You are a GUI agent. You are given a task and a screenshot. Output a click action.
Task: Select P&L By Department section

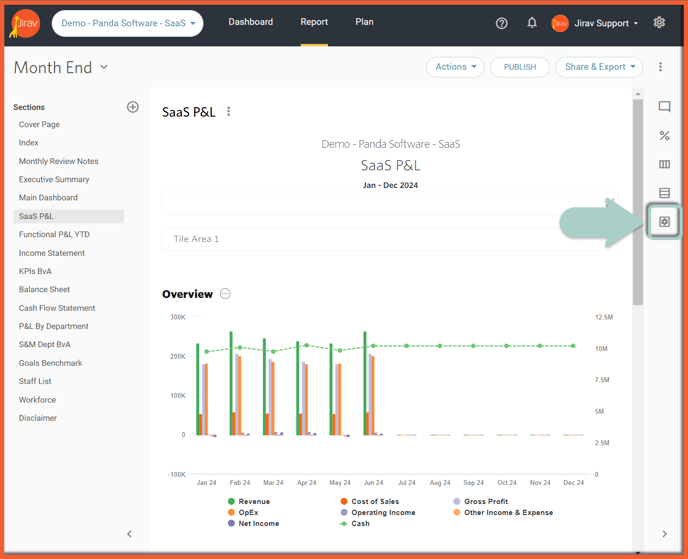point(54,326)
